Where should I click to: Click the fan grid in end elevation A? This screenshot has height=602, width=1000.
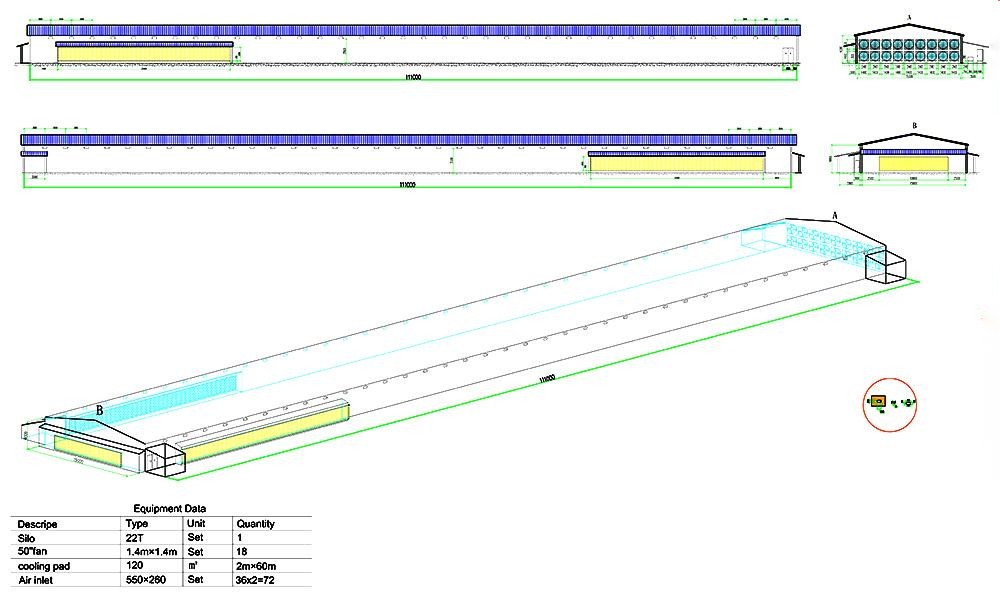[x=908, y=51]
